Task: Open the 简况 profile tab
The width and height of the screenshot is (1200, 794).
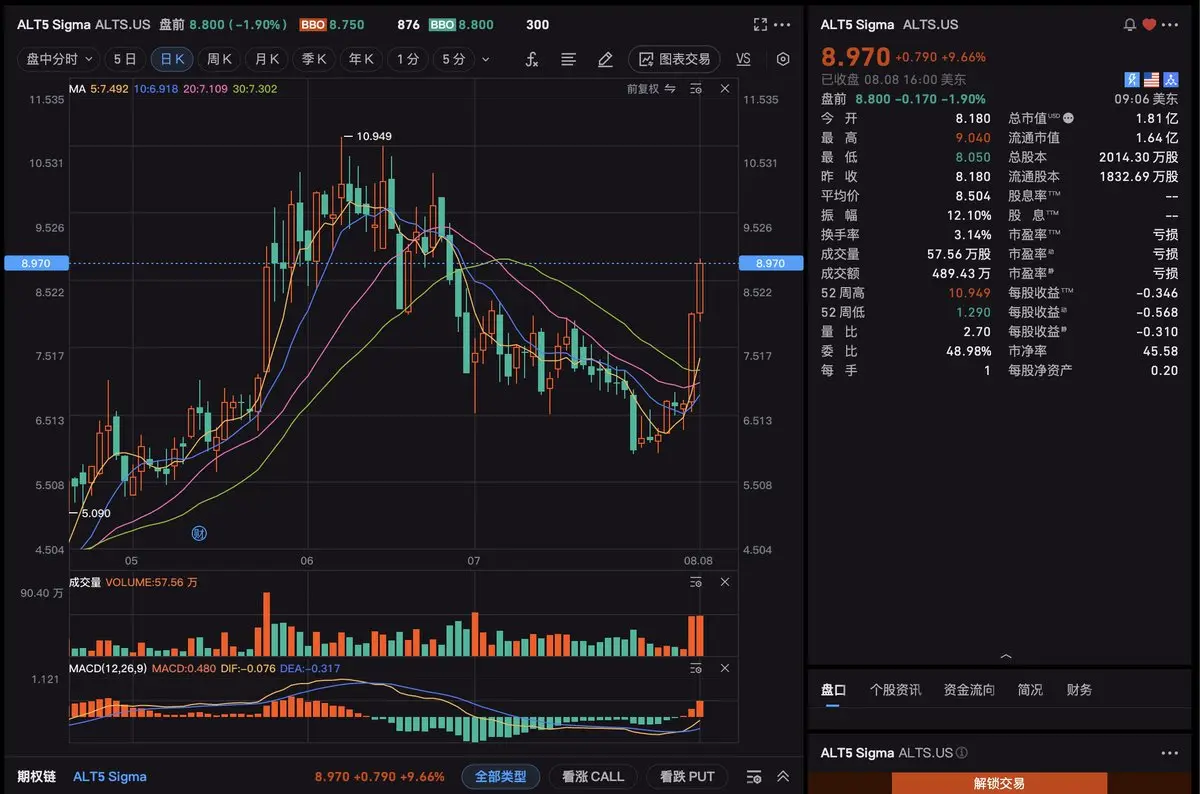Action: pos(1030,690)
